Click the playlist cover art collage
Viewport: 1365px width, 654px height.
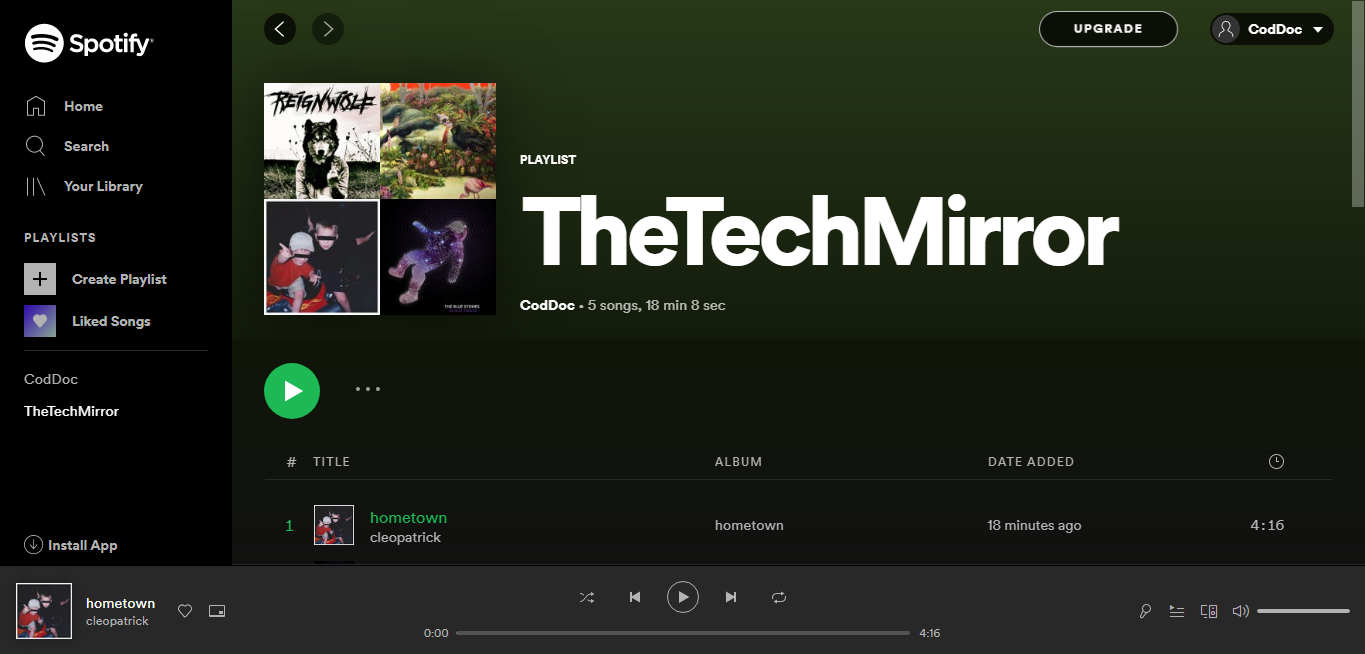[380, 199]
